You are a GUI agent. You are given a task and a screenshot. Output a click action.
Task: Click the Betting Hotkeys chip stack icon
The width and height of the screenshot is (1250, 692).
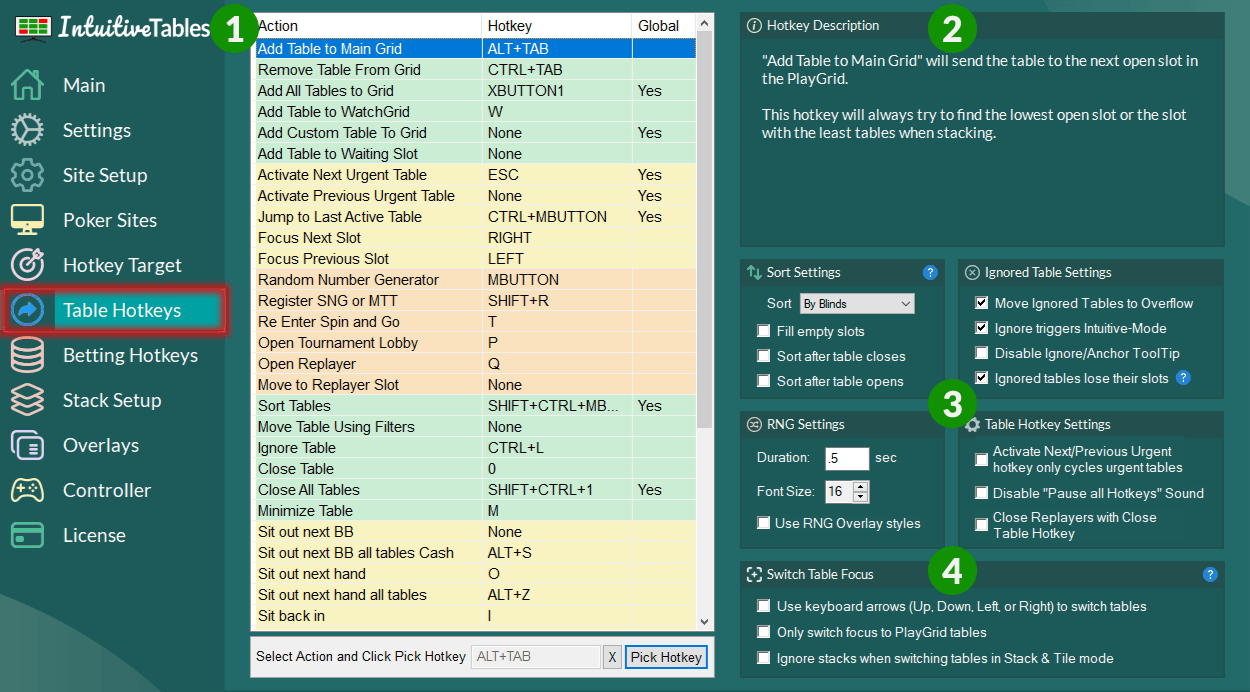(27, 355)
